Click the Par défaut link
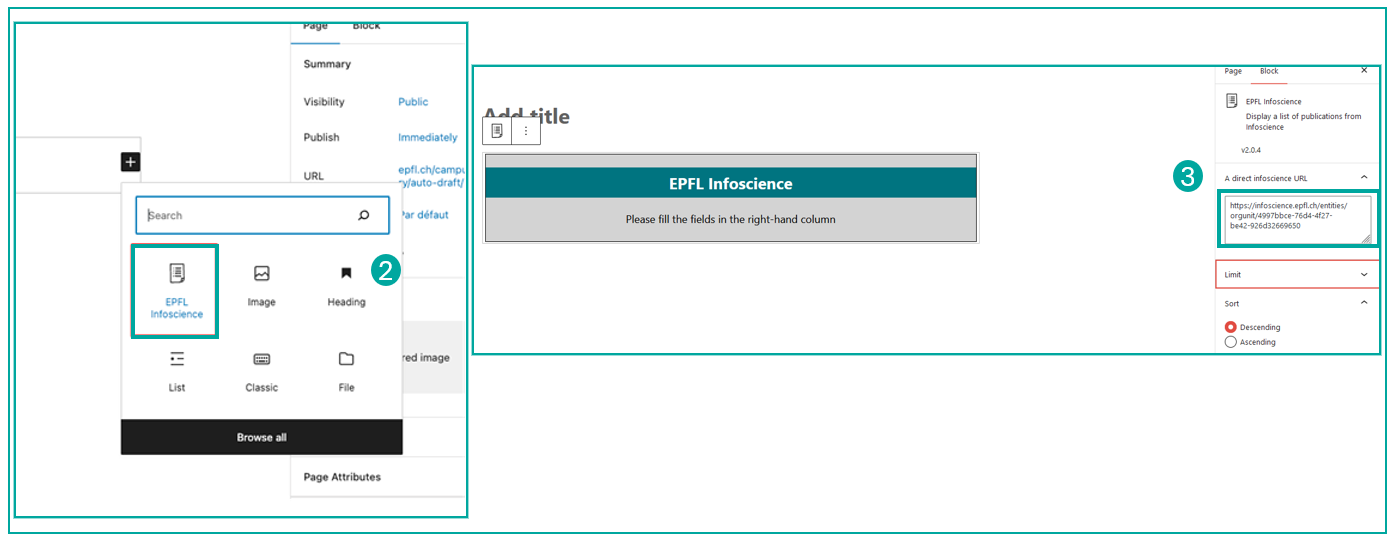Screen dimensions: 1390x540 (x=424, y=215)
